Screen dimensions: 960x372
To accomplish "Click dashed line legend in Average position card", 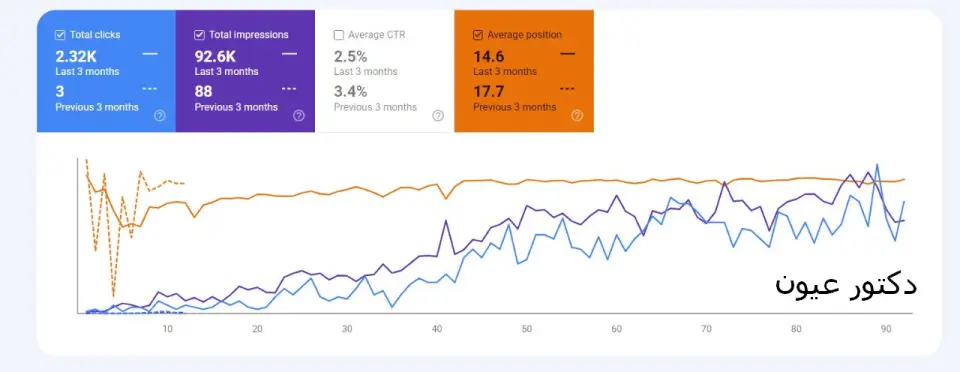I will click(568, 89).
